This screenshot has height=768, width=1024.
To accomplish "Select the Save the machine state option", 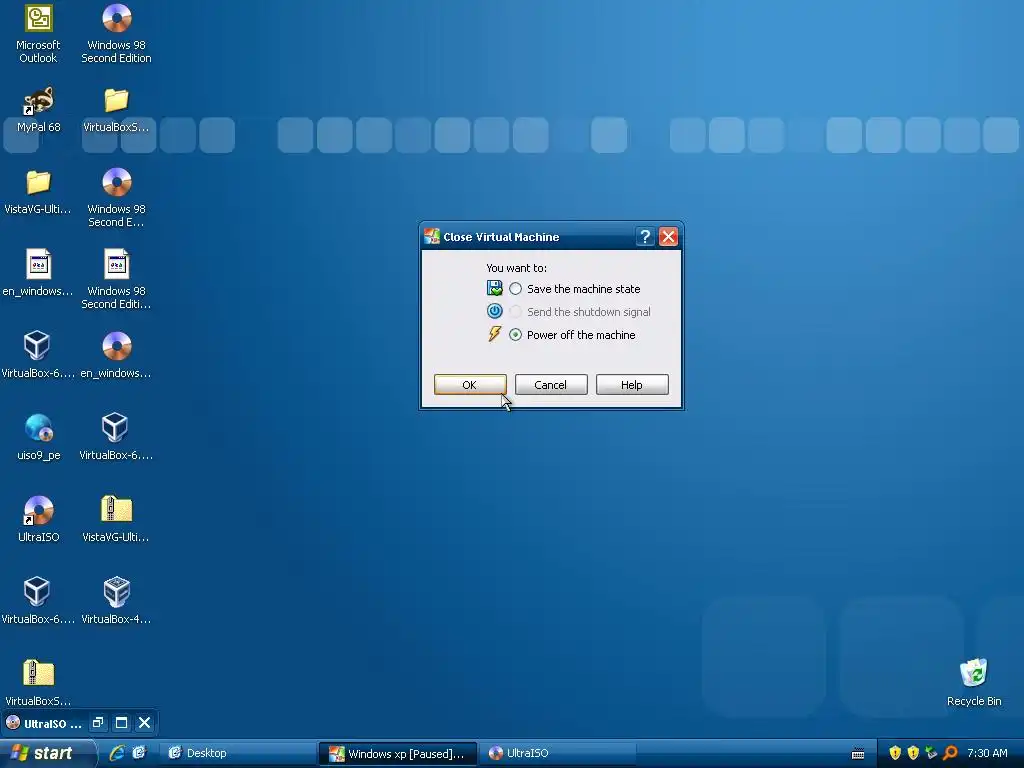I will (x=515, y=289).
